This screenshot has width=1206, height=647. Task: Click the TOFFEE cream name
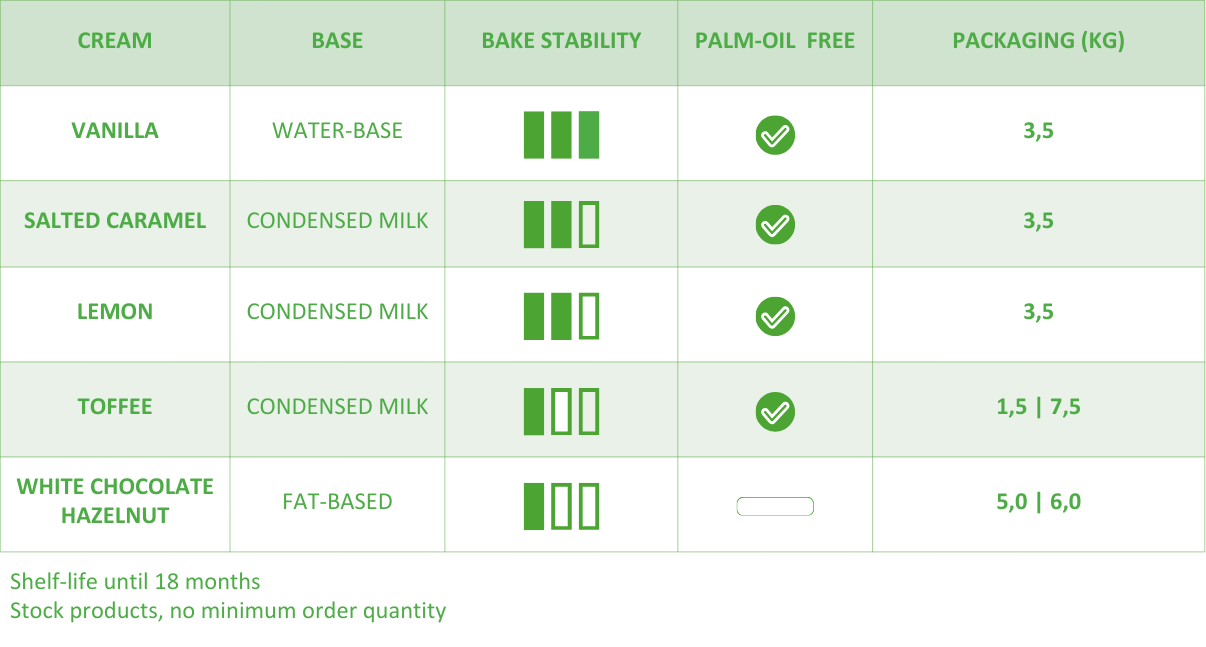115,407
